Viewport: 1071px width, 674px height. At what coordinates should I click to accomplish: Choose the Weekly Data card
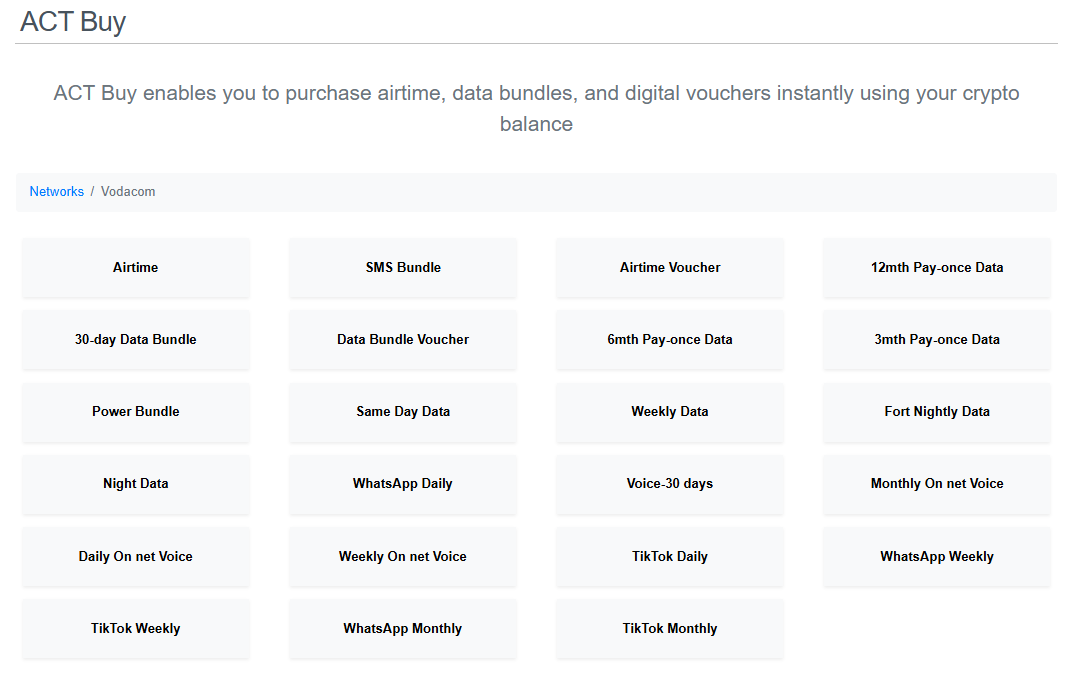(670, 412)
